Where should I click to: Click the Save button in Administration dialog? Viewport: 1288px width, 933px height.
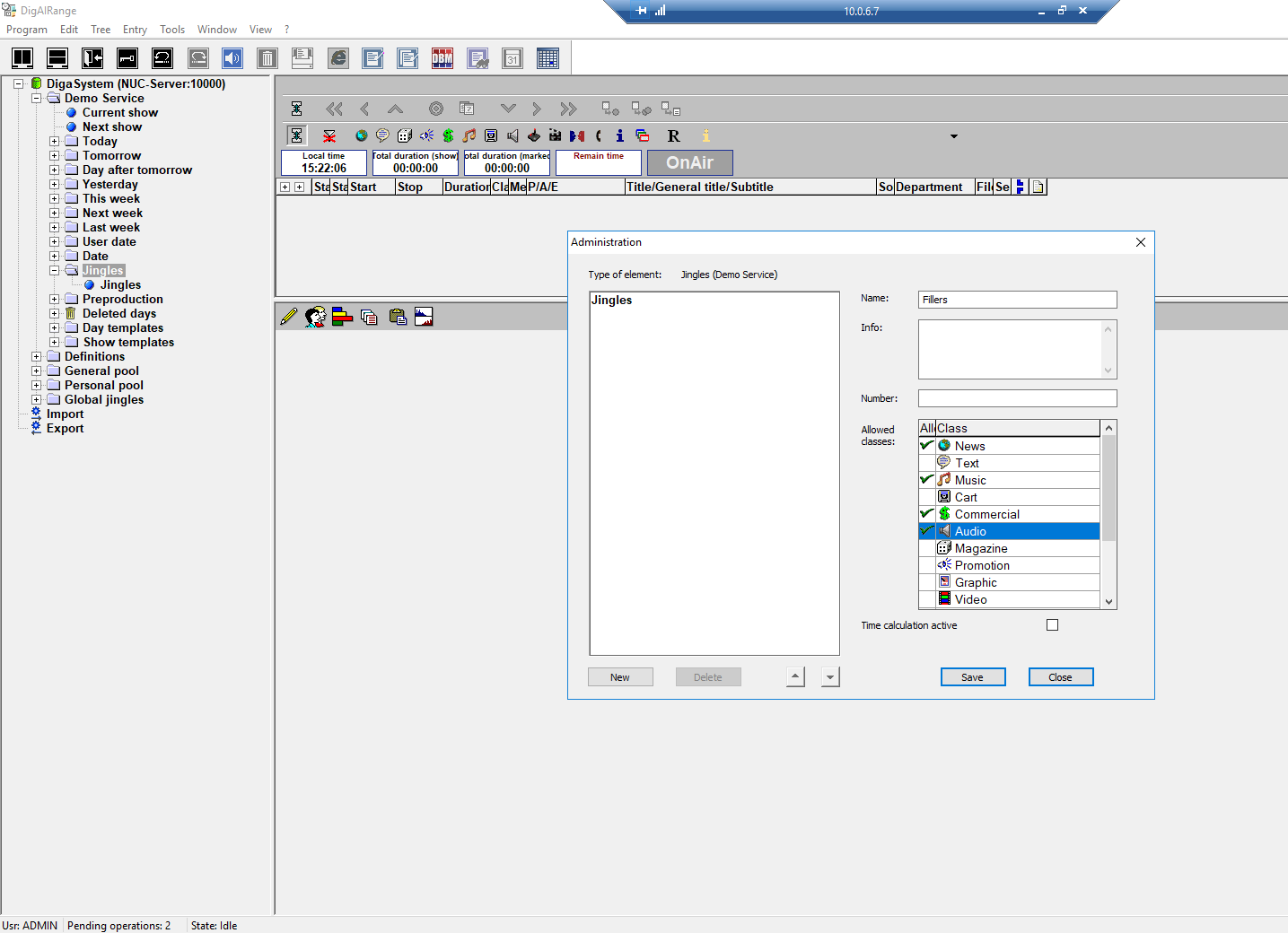click(x=972, y=677)
